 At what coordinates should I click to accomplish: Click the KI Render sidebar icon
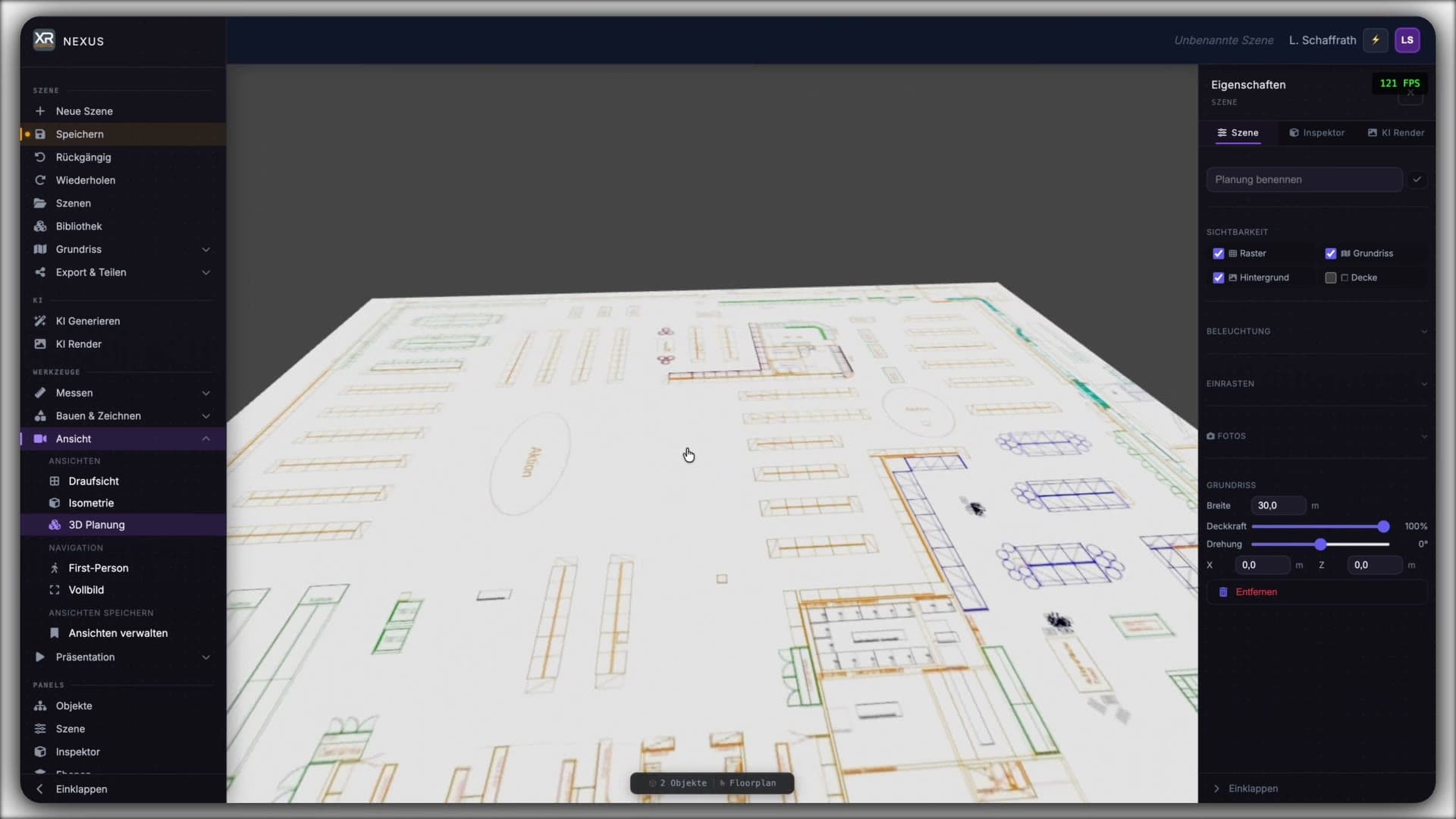tap(40, 344)
